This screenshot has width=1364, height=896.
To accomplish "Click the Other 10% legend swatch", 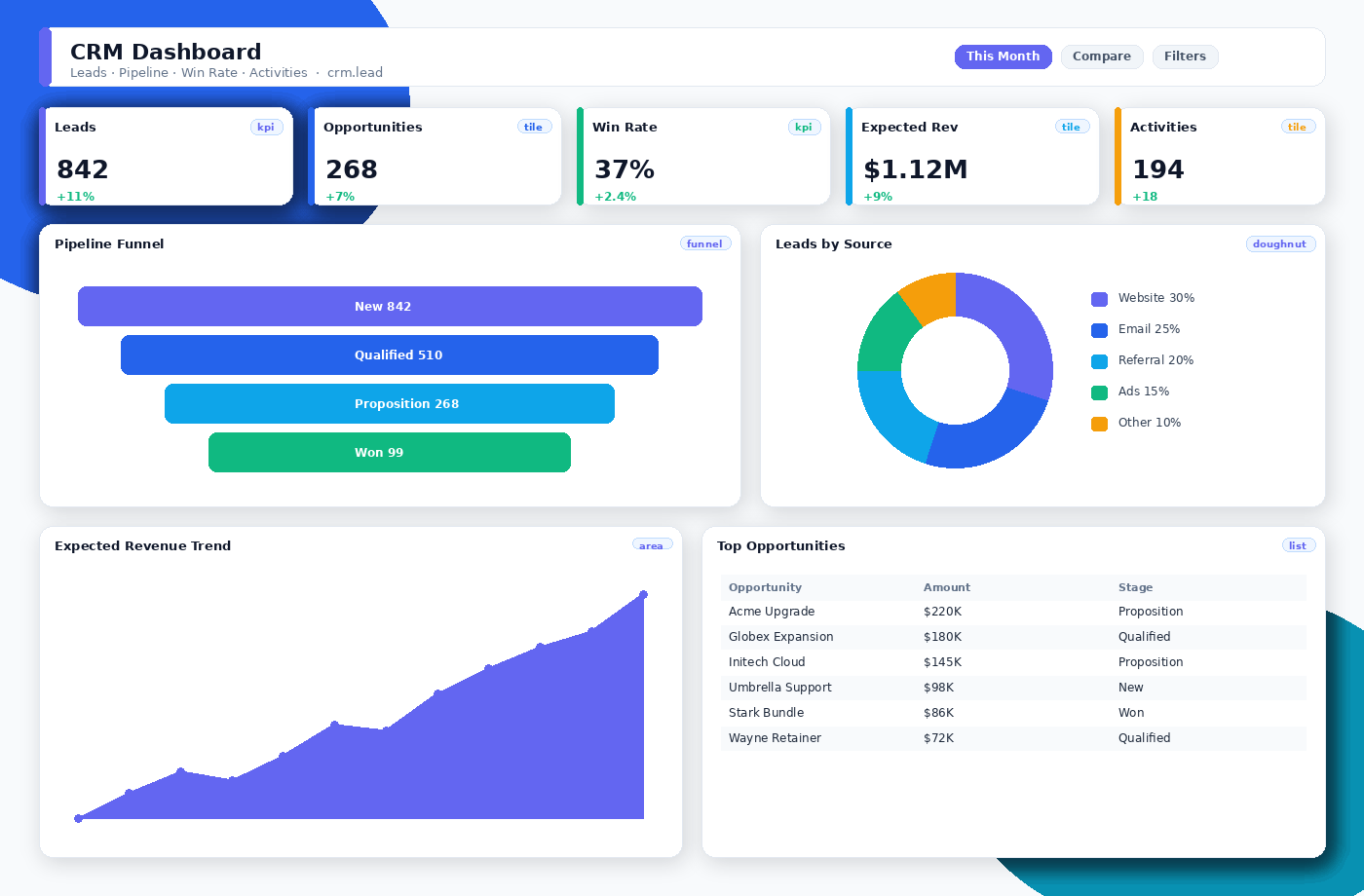I will click(x=1099, y=424).
